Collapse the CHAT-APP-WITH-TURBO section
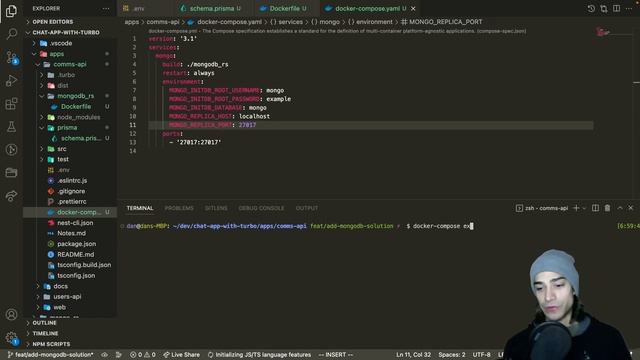This screenshot has height=360, width=640. (65, 32)
